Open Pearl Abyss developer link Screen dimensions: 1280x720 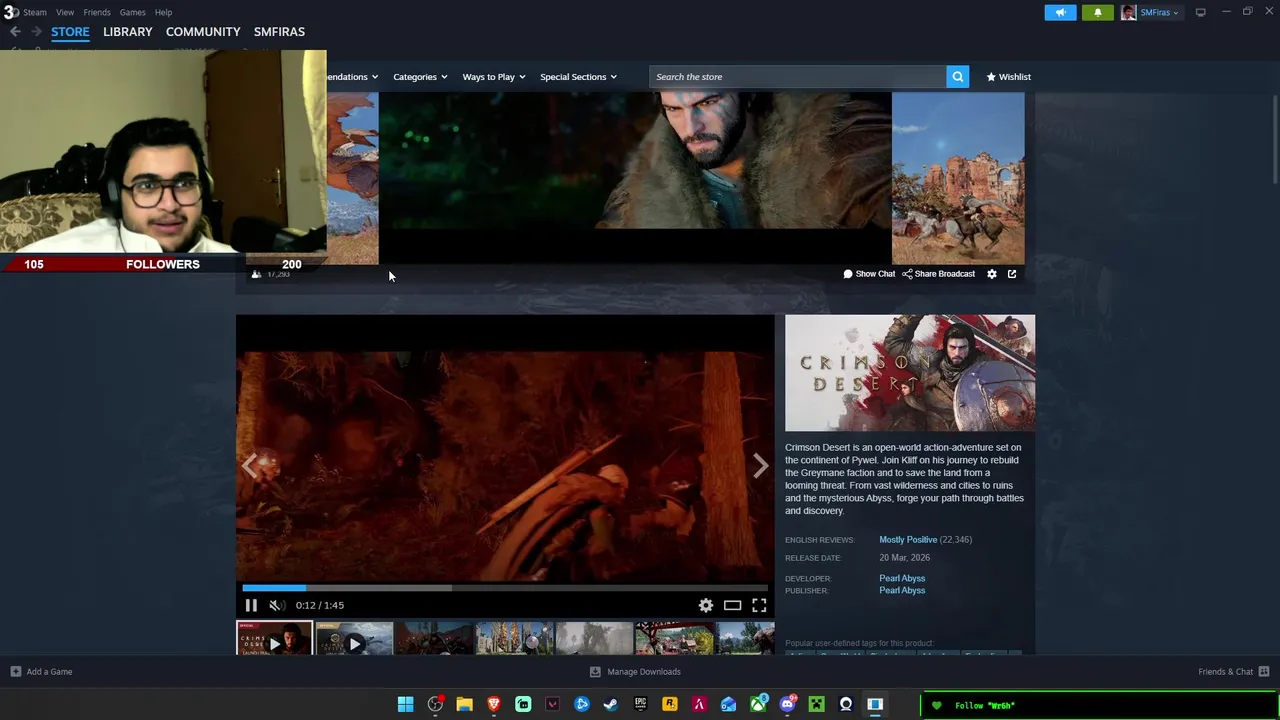click(x=902, y=578)
